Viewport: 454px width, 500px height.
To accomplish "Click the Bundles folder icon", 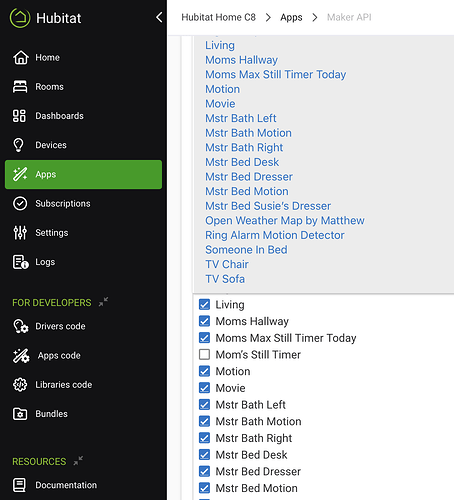I will (x=20, y=414).
